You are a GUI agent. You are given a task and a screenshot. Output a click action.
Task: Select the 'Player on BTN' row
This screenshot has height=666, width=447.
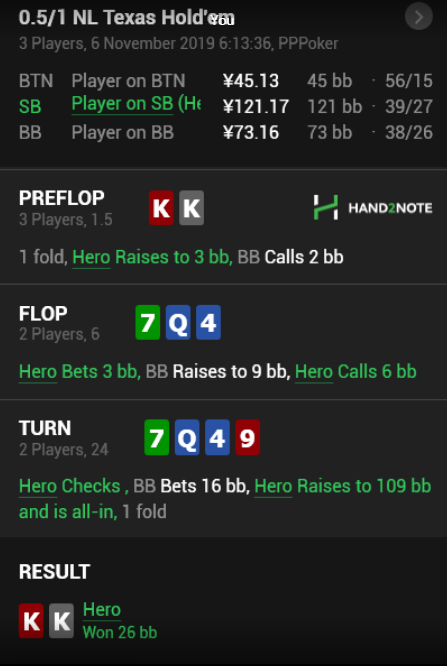coord(226,81)
